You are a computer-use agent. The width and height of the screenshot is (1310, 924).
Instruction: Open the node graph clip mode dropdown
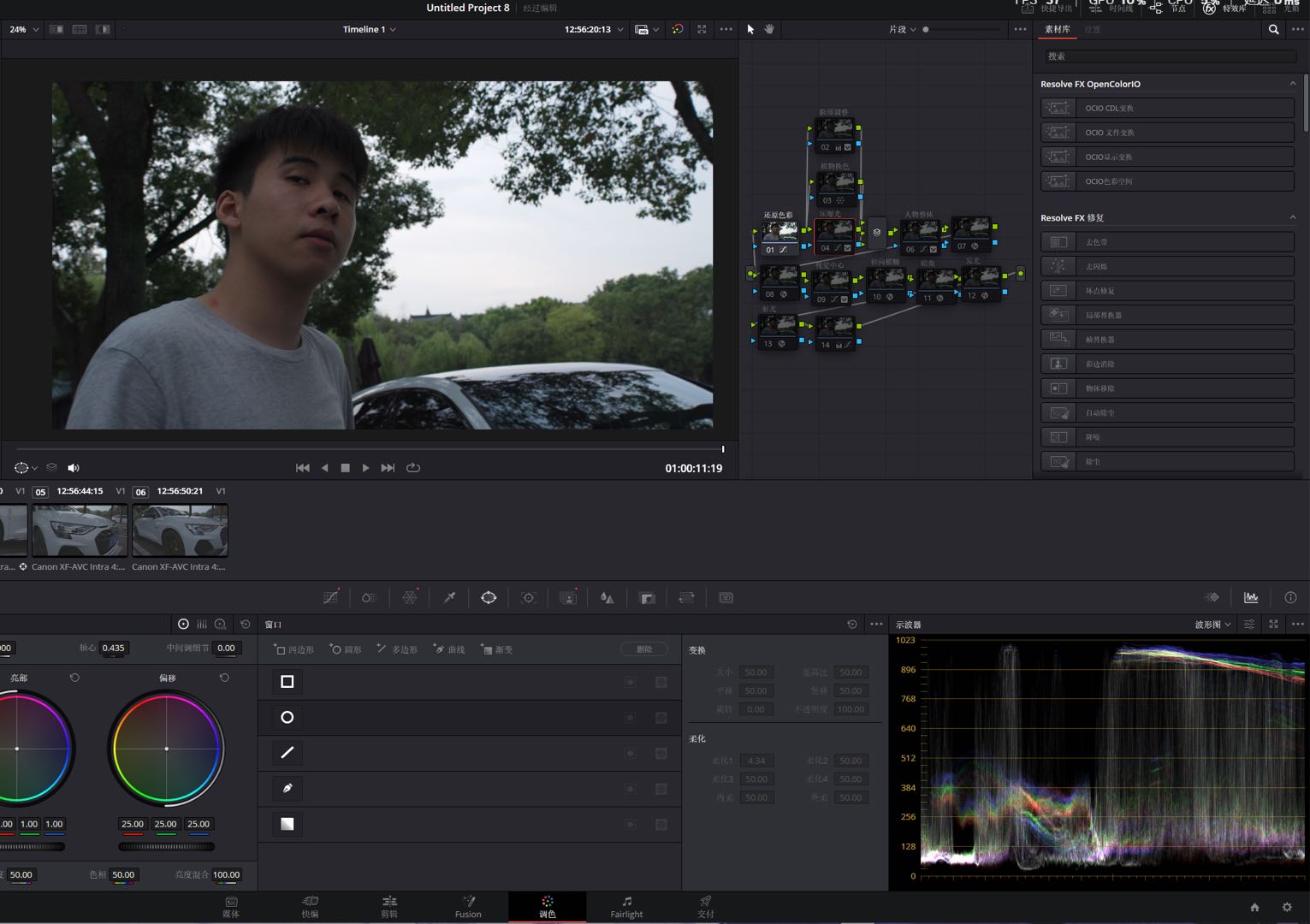902,29
